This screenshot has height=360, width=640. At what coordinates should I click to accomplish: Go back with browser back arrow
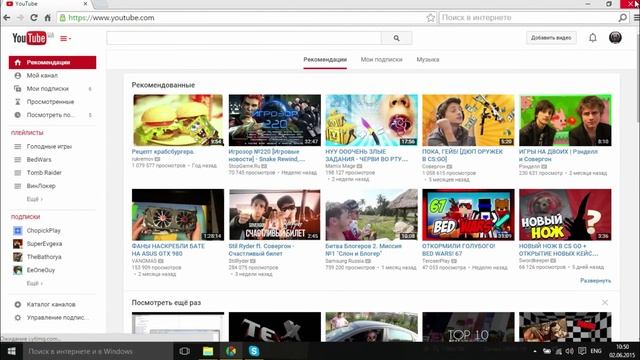(x=7, y=18)
